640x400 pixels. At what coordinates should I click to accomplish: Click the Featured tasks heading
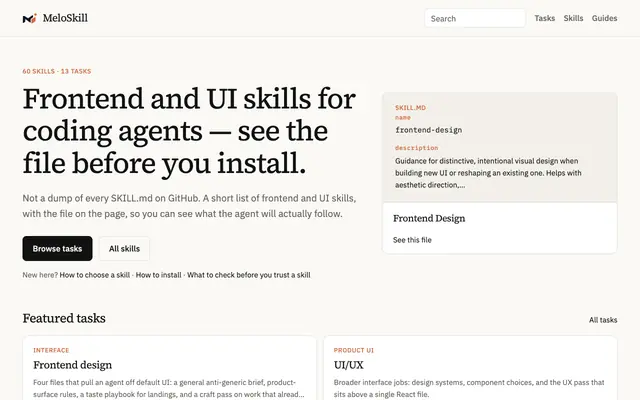(64, 318)
